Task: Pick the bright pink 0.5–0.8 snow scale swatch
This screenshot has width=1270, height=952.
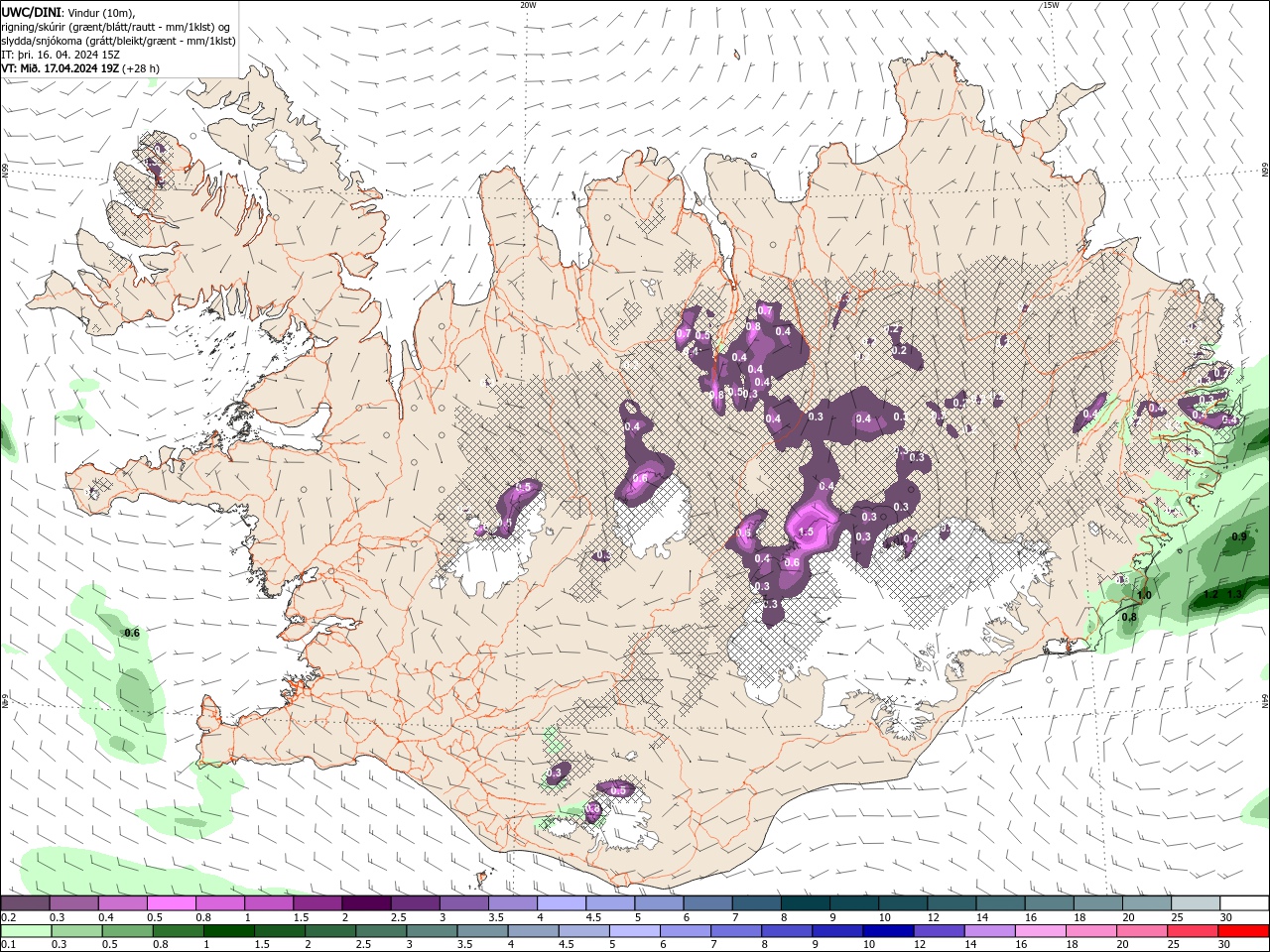Action: click(x=171, y=903)
